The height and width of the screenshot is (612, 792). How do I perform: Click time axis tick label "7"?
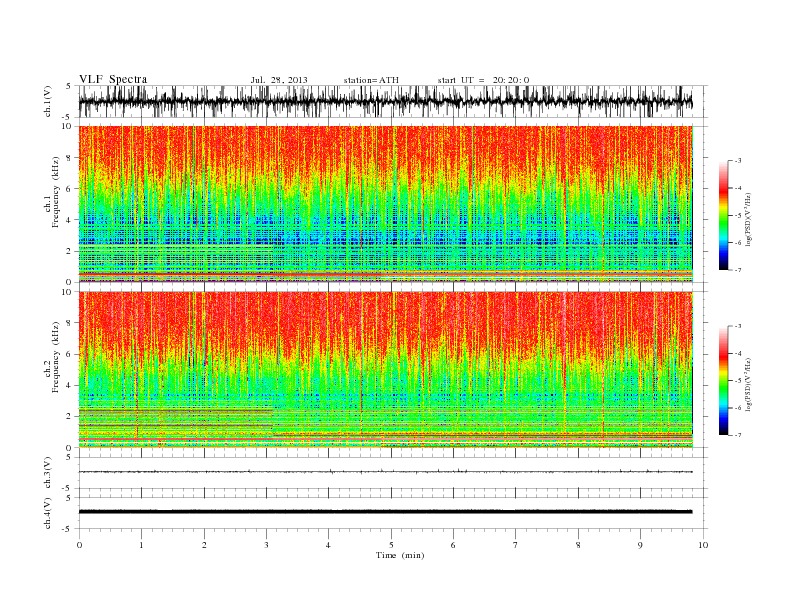pos(516,545)
